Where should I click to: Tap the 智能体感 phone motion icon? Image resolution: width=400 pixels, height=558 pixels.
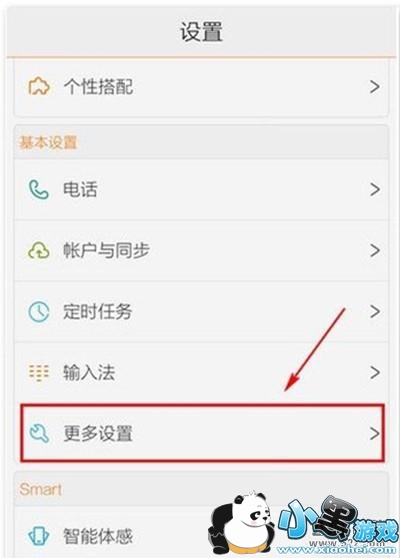click(x=38, y=536)
